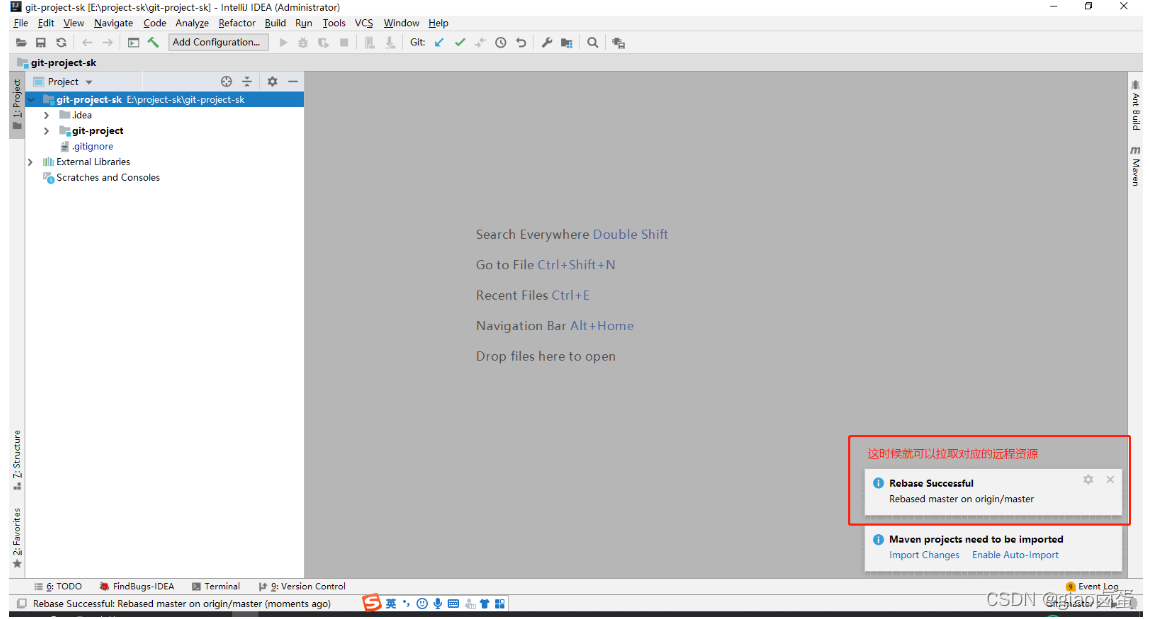Image resolution: width=1149 pixels, height=619 pixels.
Task: Open Settings via the wrench icon
Action: [x=547, y=42]
